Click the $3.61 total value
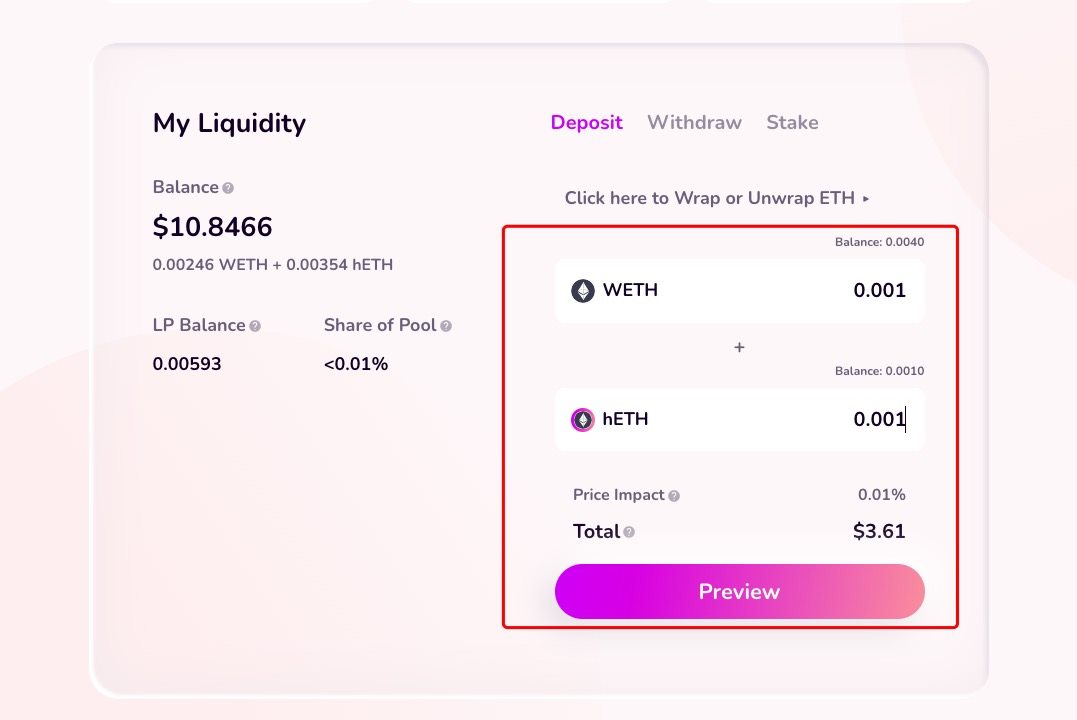1077x720 pixels. [x=879, y=531]
